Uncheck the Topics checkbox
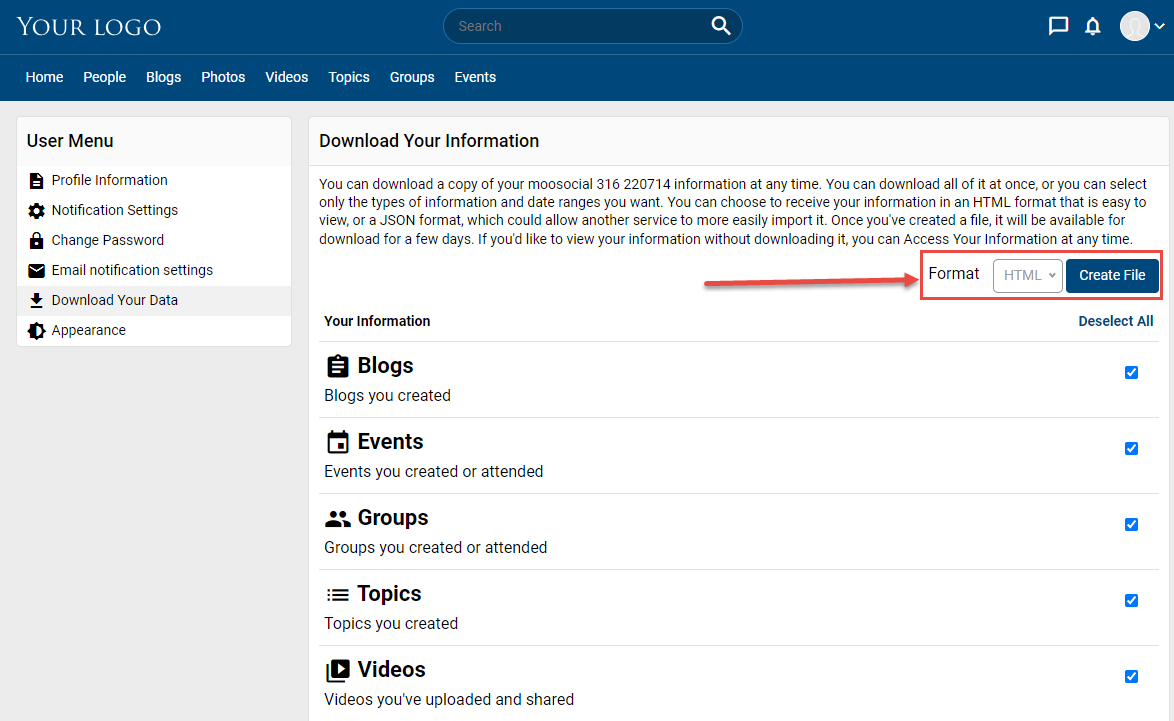 1131,600
